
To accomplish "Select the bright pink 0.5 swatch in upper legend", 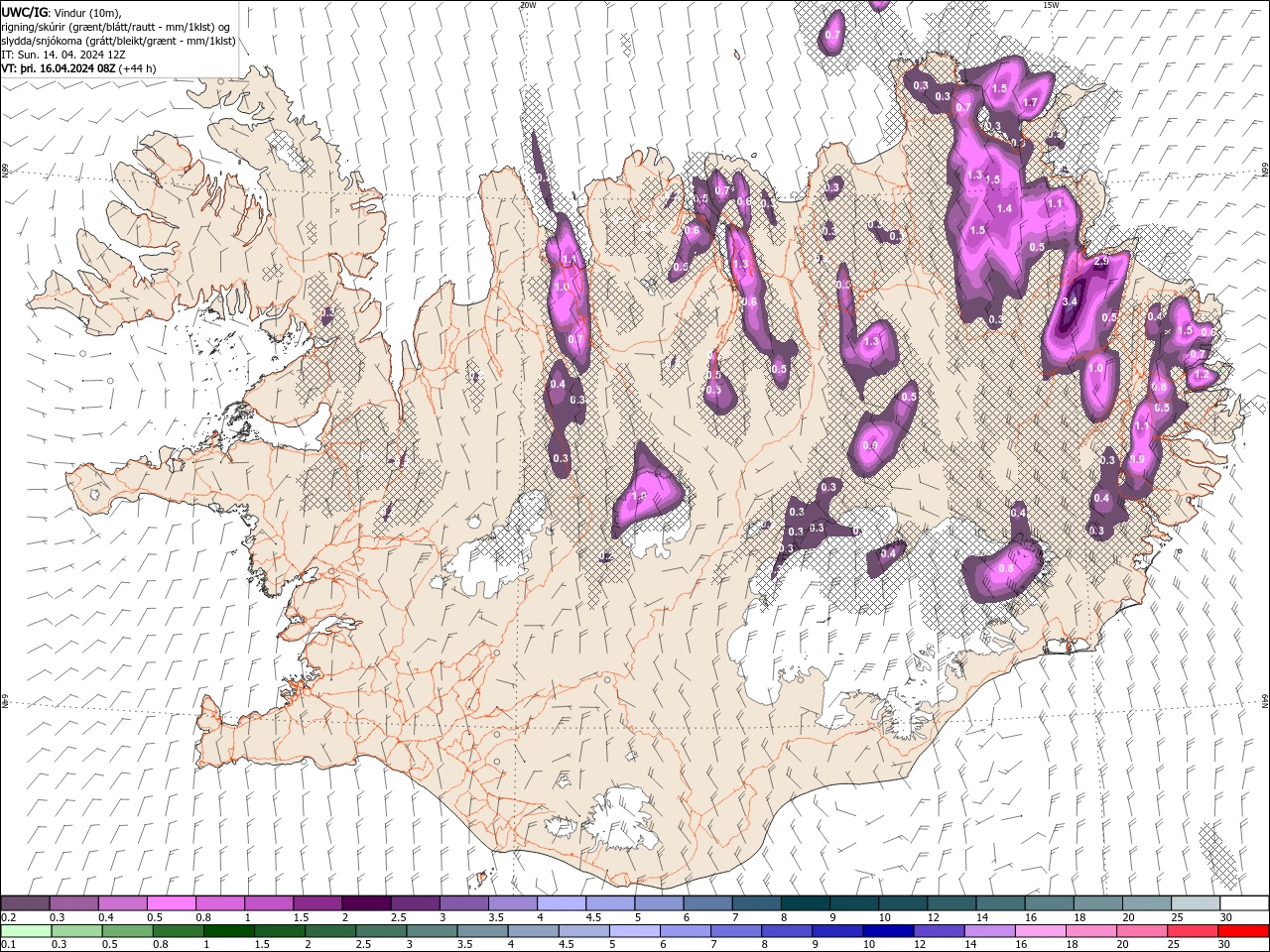I will (172, 903).
